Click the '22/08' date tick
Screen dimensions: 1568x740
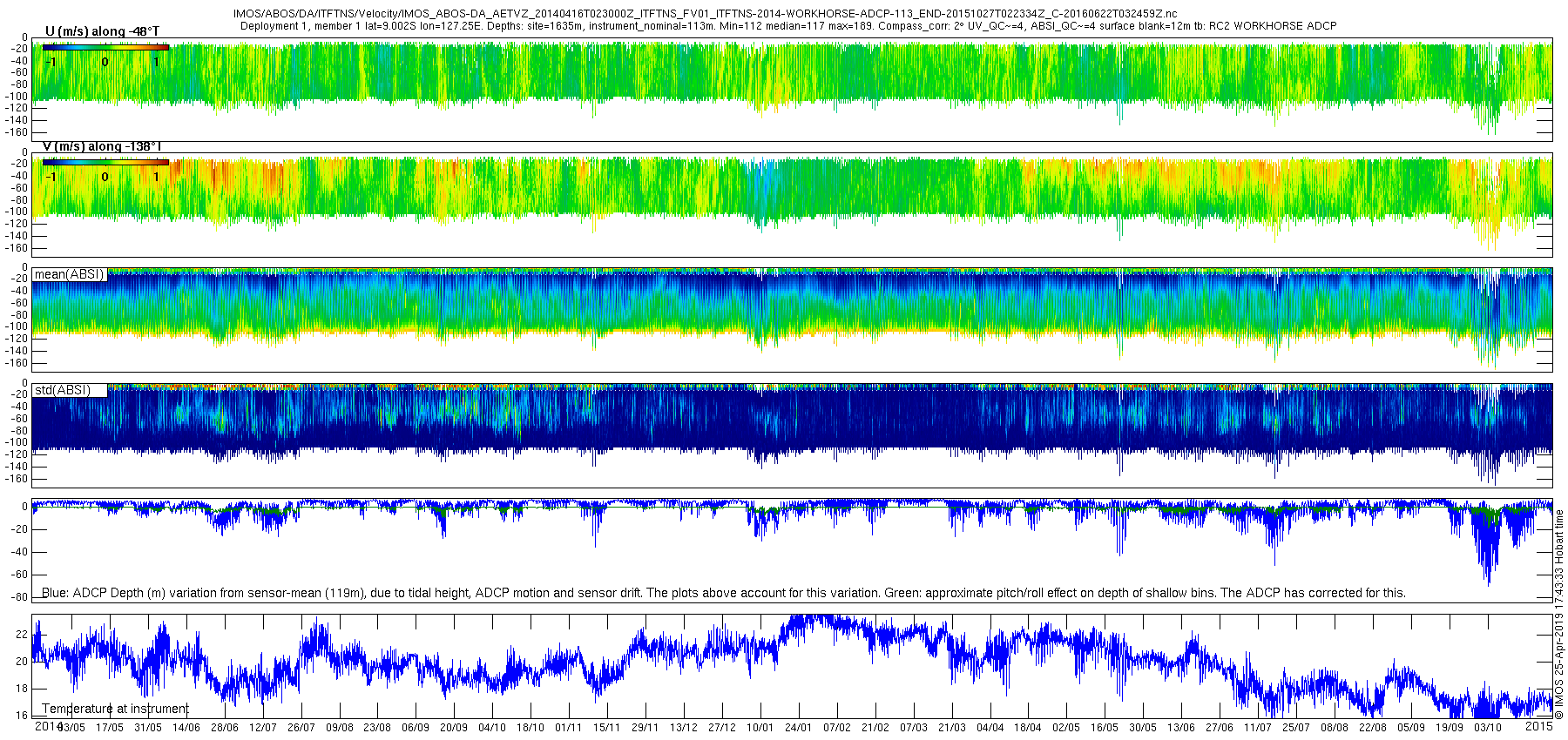[1373, 728]
